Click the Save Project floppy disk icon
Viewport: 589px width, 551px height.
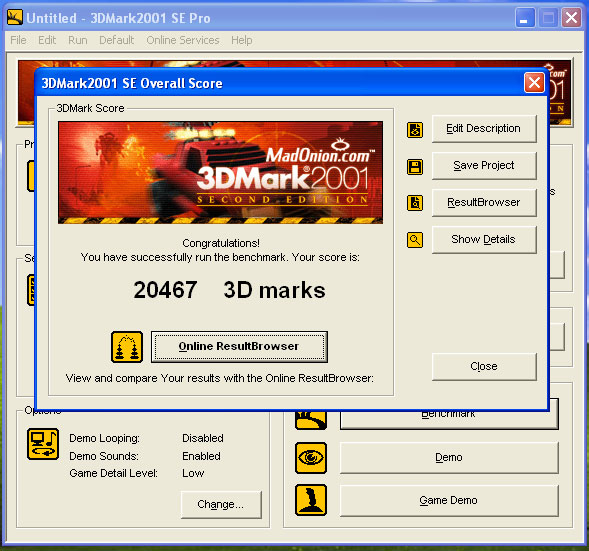[x=415, y=167]
